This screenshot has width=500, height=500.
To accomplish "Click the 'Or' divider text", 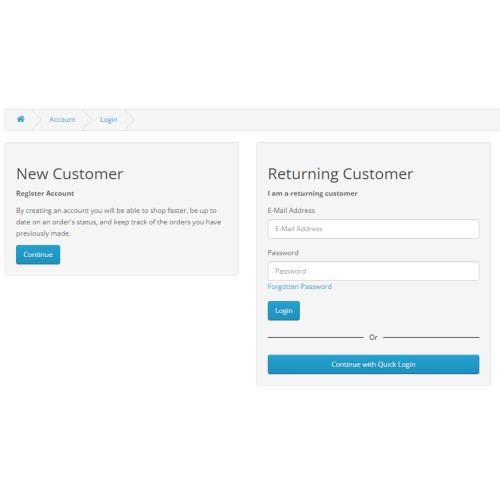I will point(373,337).
